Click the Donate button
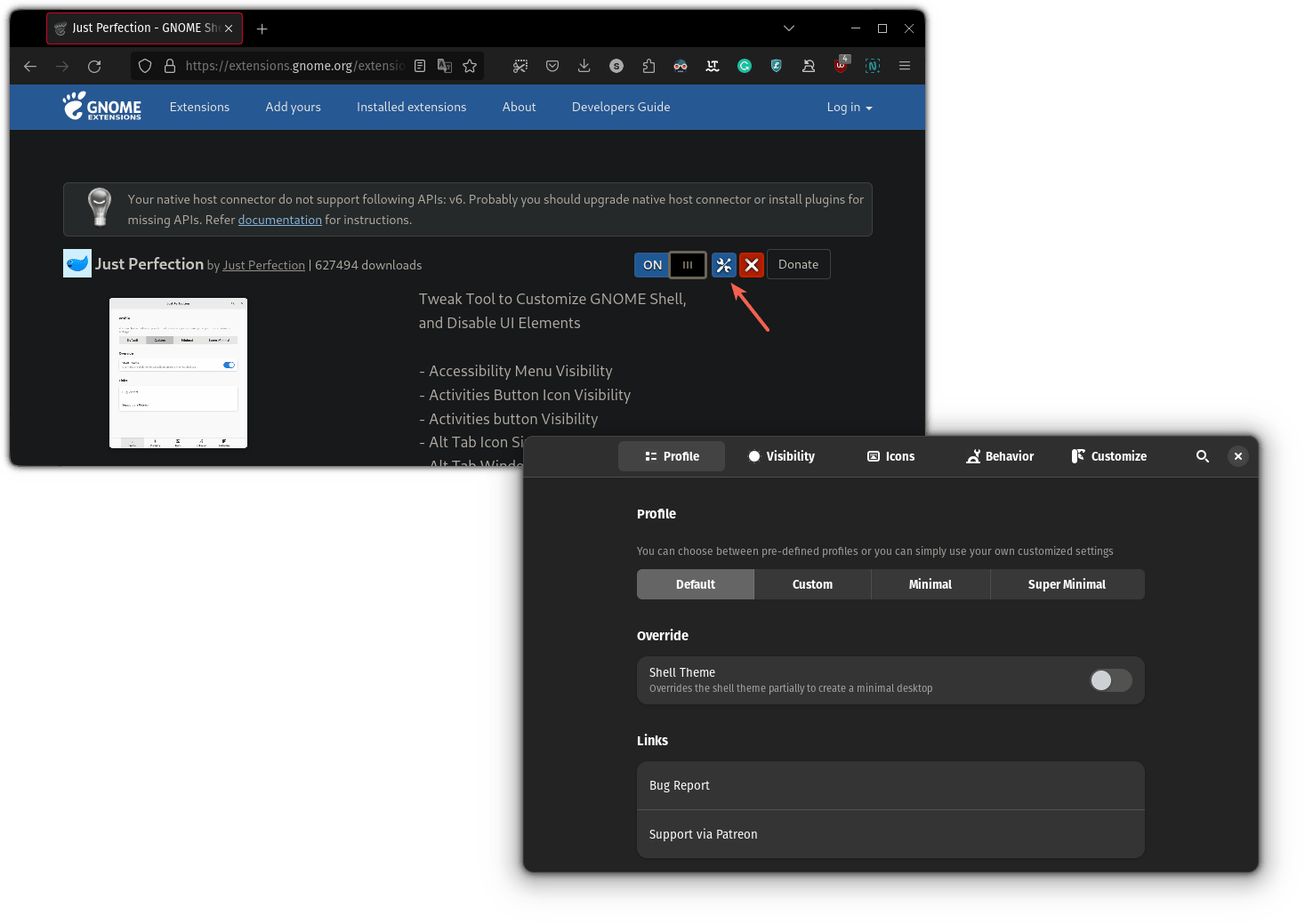 (799, 264)
